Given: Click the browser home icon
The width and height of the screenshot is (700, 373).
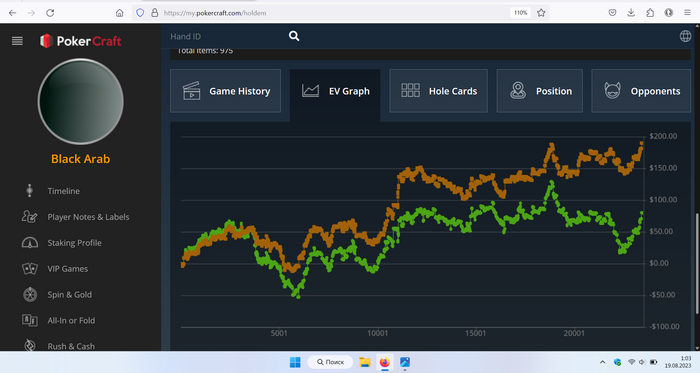Looking at the screenshot, I should click(119, 13).
